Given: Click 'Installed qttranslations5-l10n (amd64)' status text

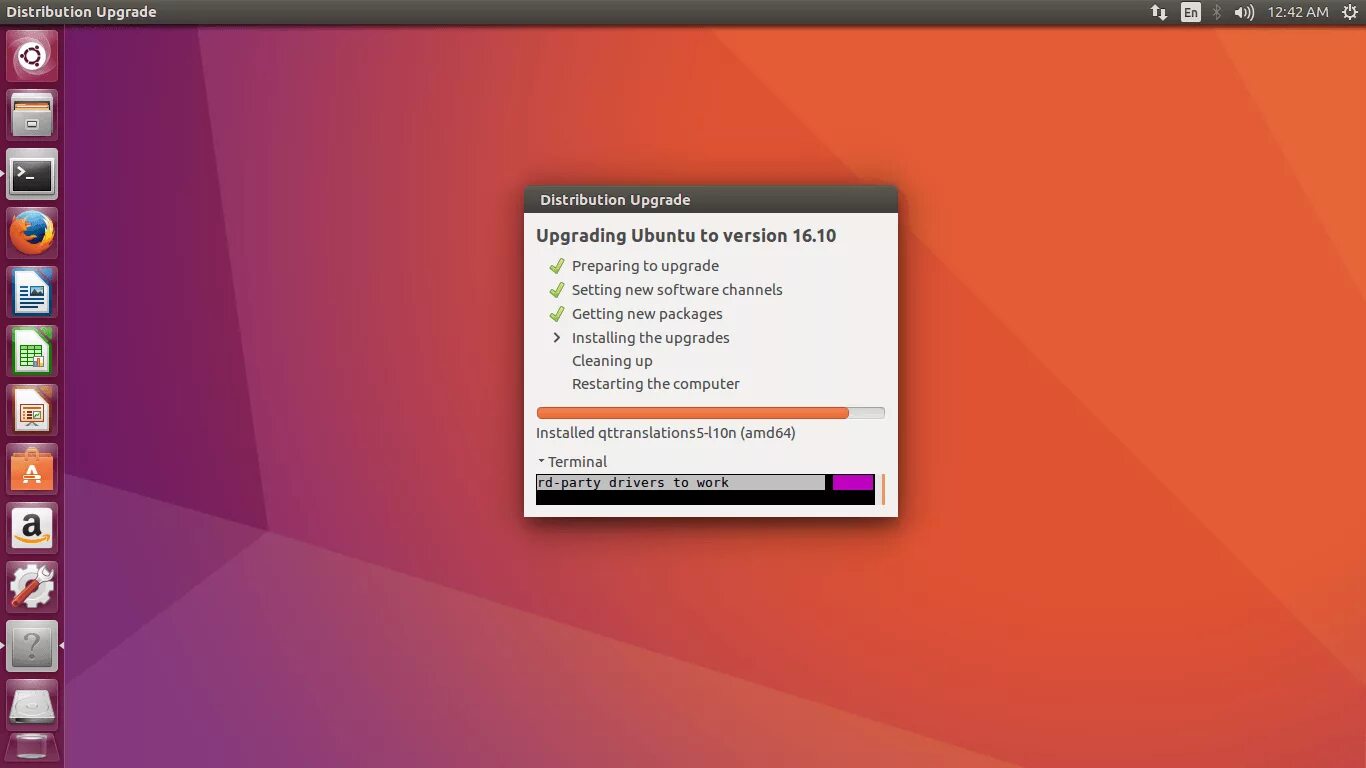Looking at the screenshot, I should (x=666, y=433).
